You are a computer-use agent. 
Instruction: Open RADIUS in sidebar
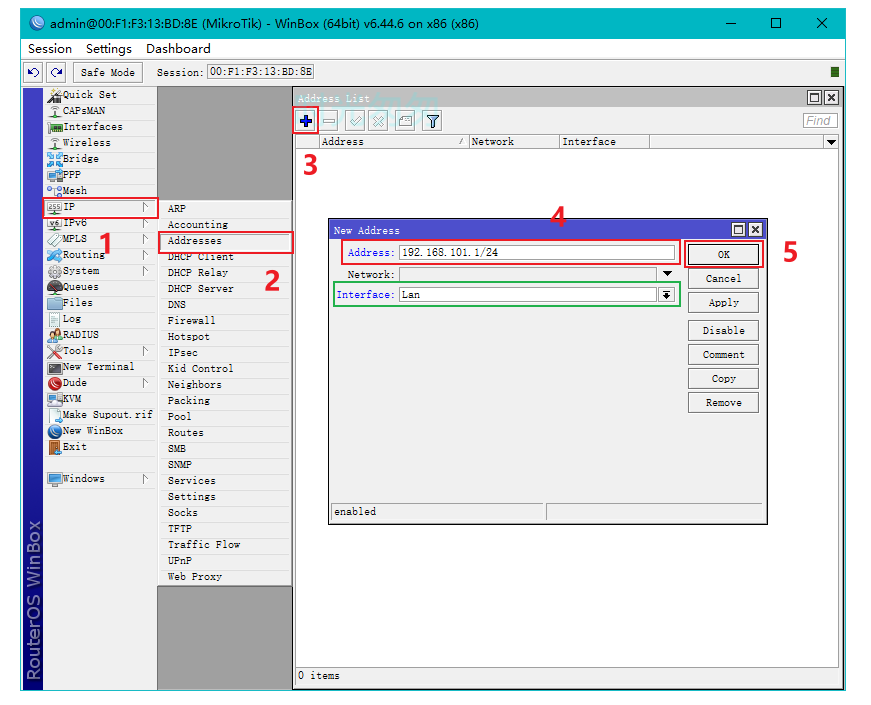point(100,336)
